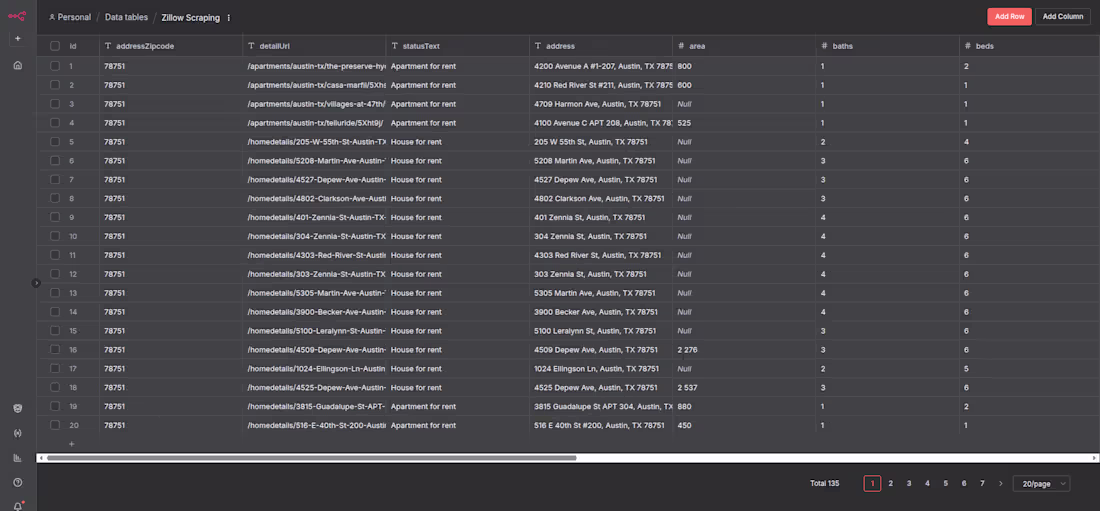The width and height of the screenshot is (1100, 511).
Task: Click the number-type icon of area column
Action: pos(681,46)
